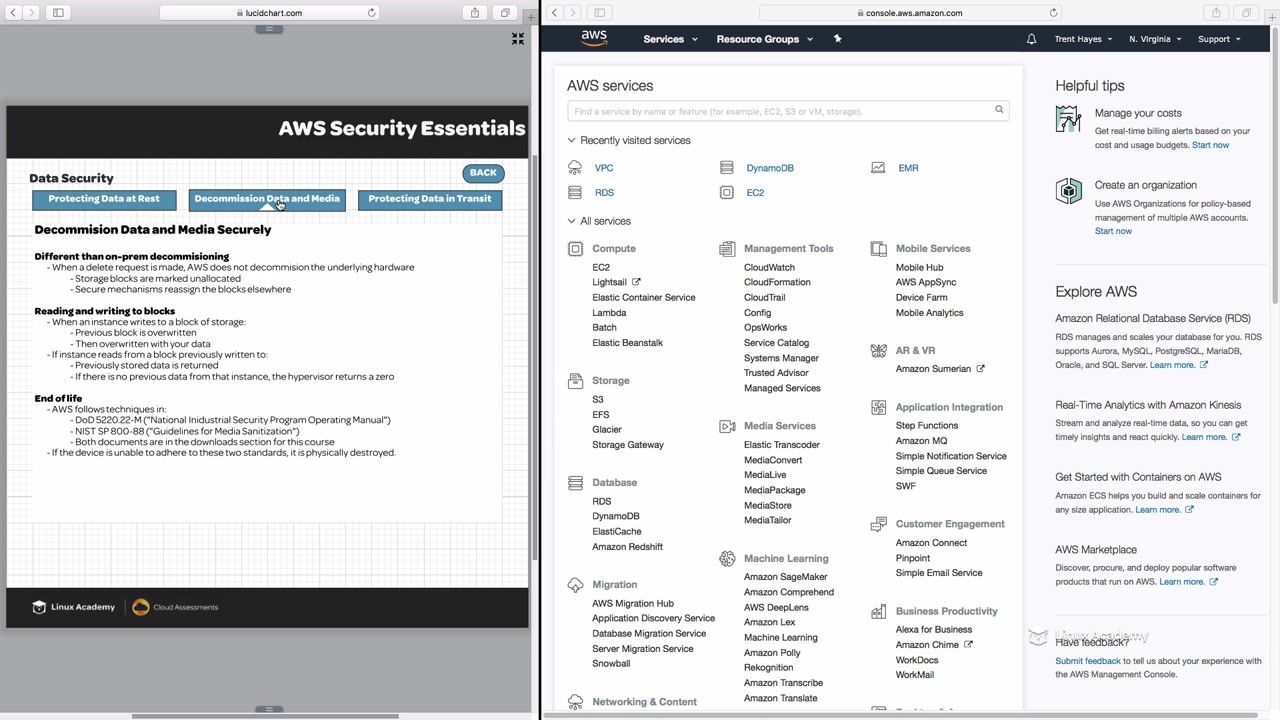Open the S3 service link
This screenshot has width=1280, height=720.
(x=598, y=400)
